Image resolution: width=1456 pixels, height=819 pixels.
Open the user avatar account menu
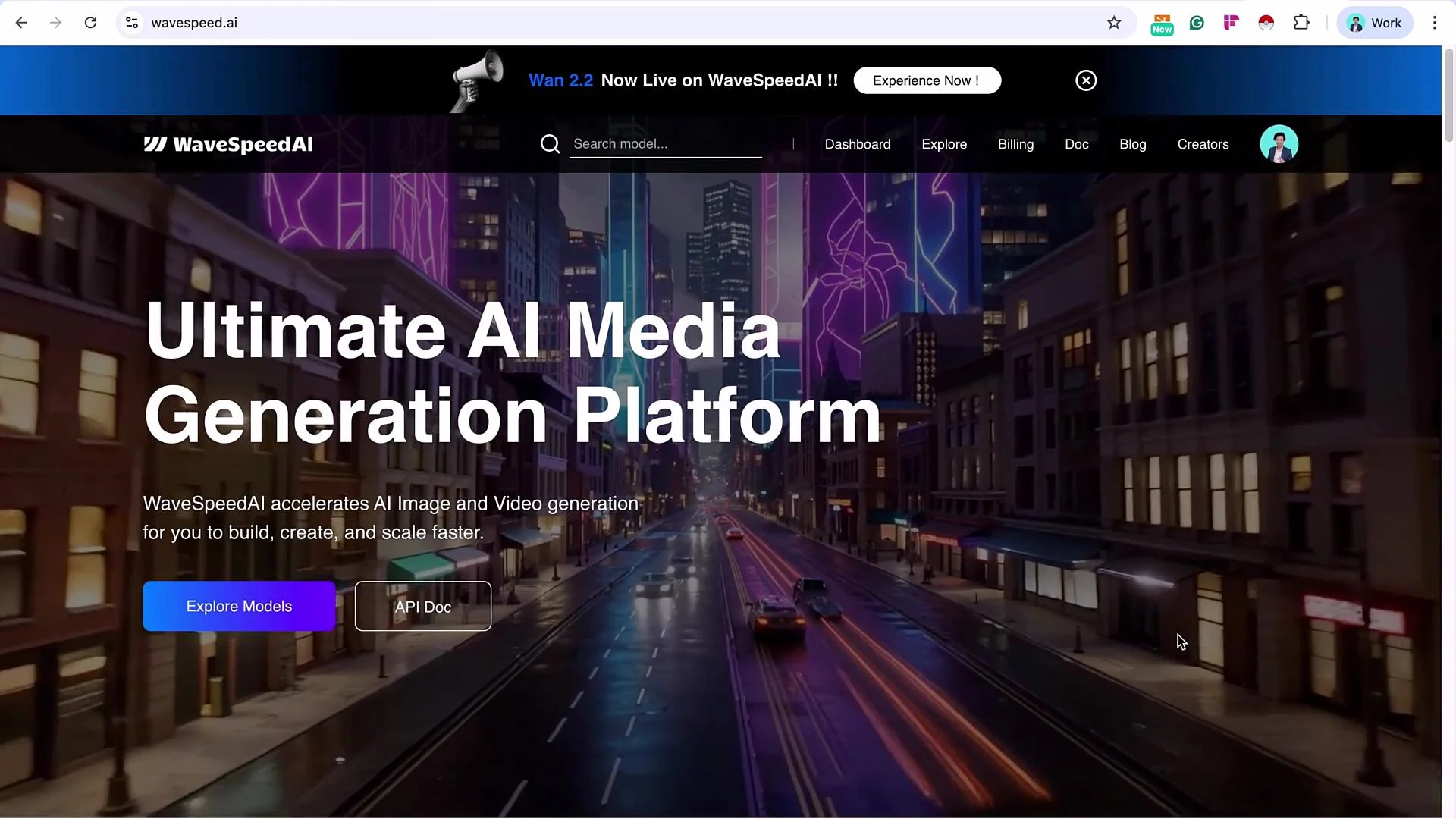[1279, 144]
